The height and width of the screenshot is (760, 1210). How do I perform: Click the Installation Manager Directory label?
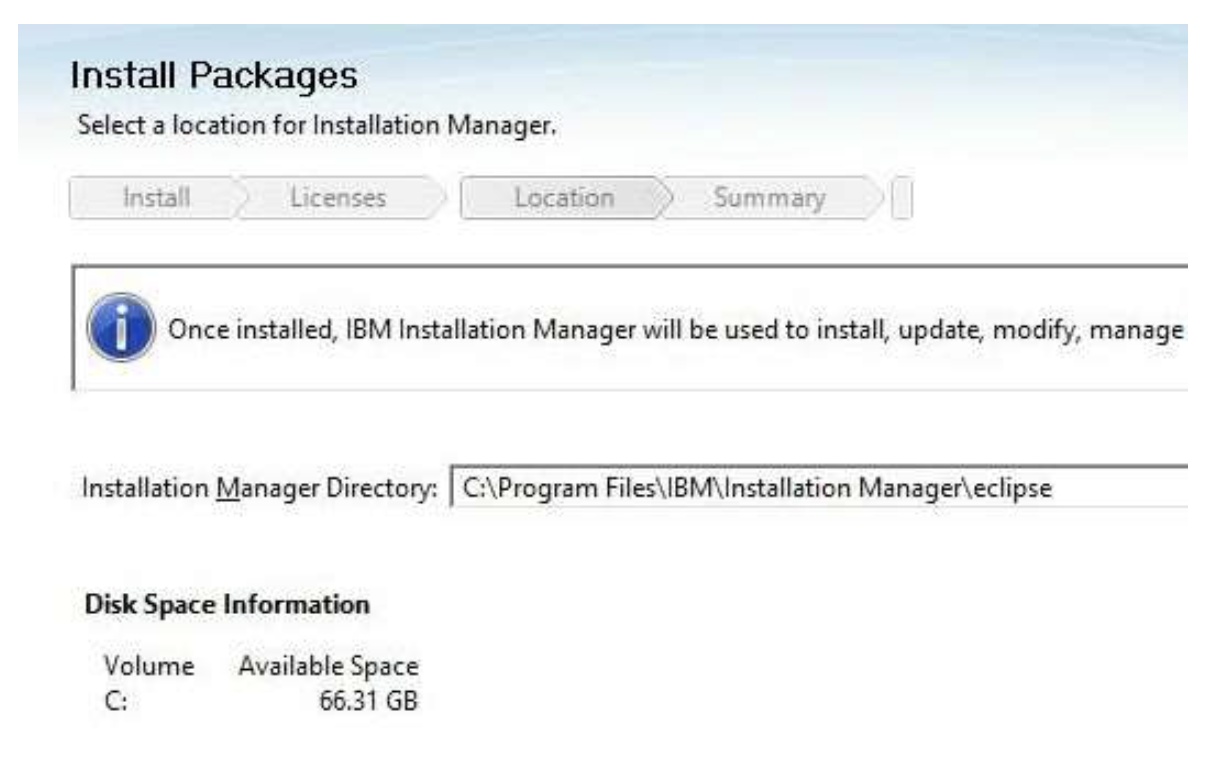pos(260,489)
